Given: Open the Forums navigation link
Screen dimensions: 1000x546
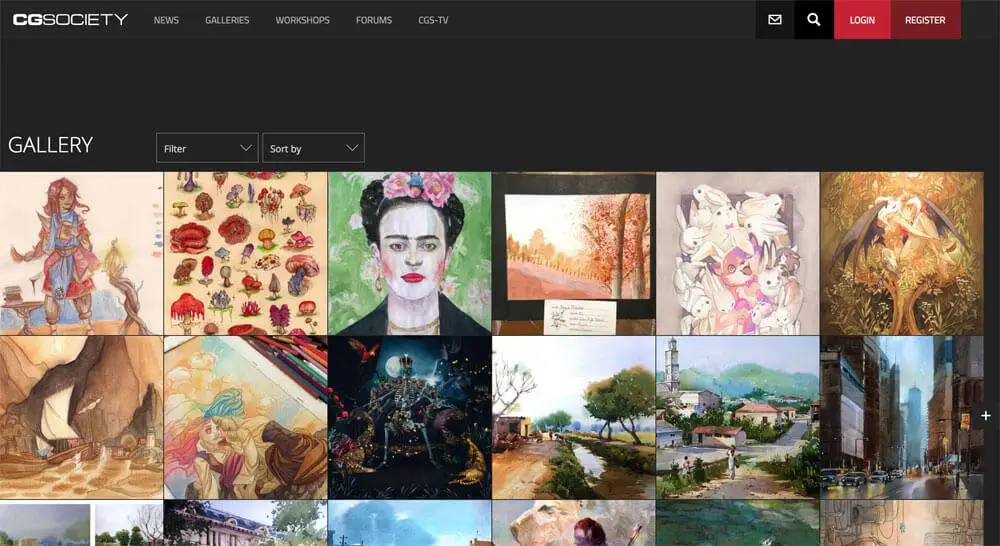Looking at the screenshot, I should [374, 20].
